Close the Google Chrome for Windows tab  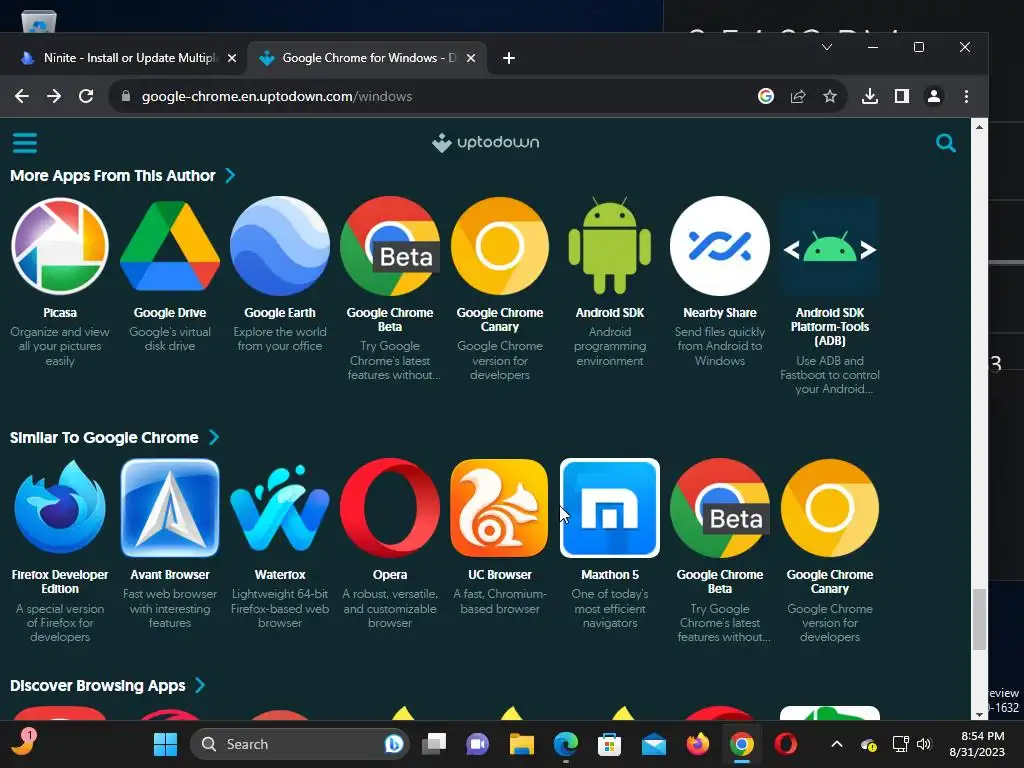click(x=471, y=58)
